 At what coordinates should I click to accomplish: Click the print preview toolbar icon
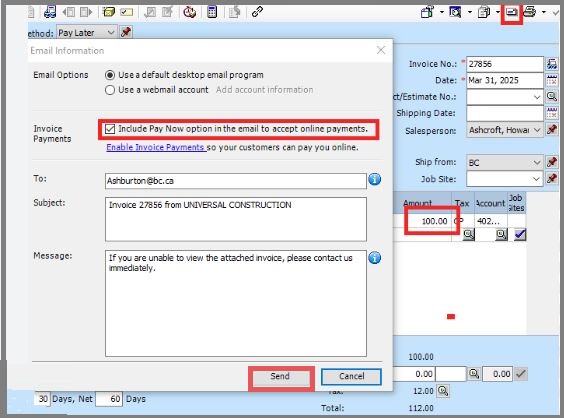tap(455, 12)
